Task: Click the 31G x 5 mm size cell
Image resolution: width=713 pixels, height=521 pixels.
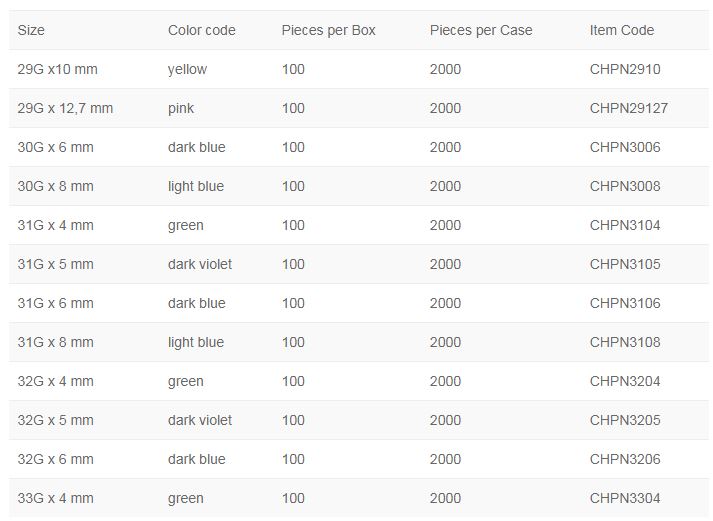Action: point(56,264)
